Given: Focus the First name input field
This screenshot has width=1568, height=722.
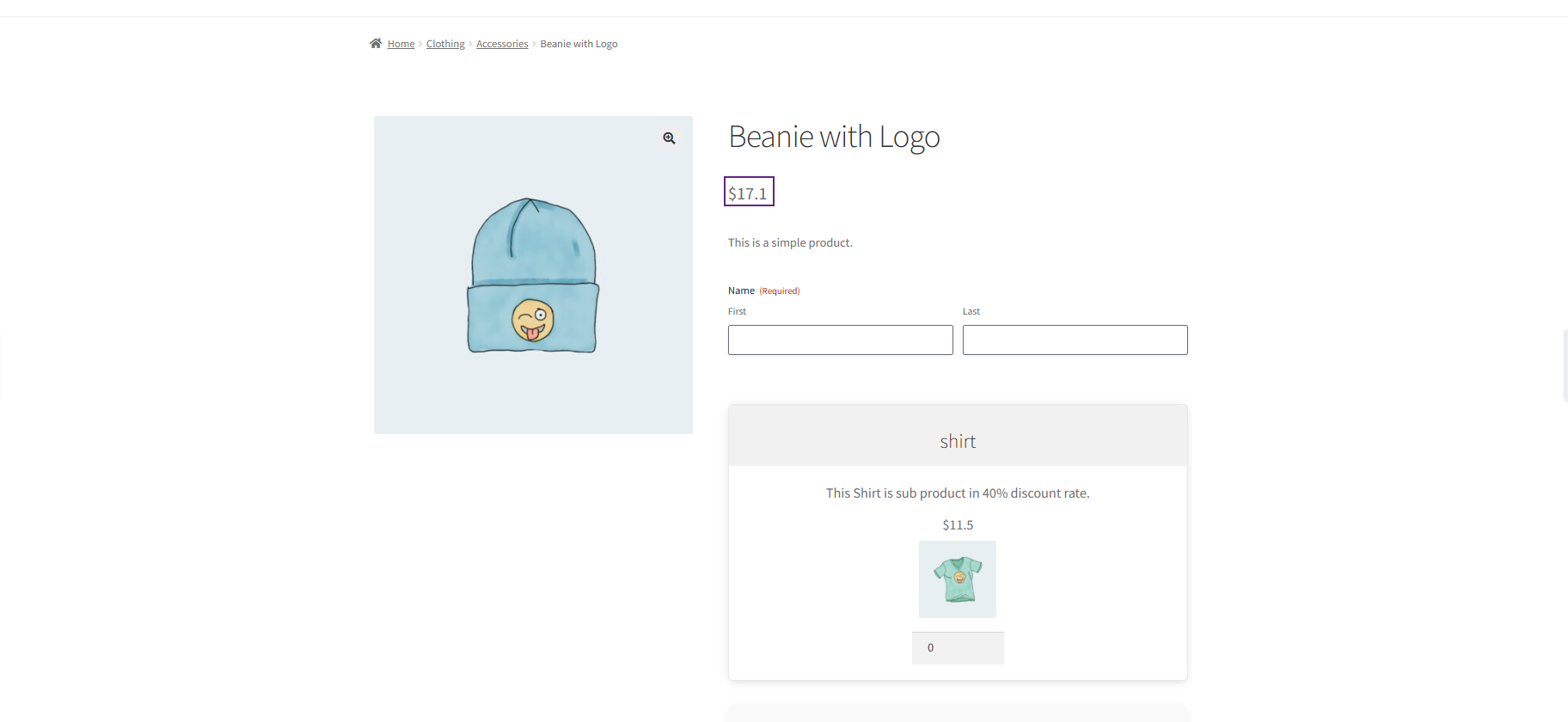Looking at the screenshot, I should pyautogui.click(x=840, y=340).
